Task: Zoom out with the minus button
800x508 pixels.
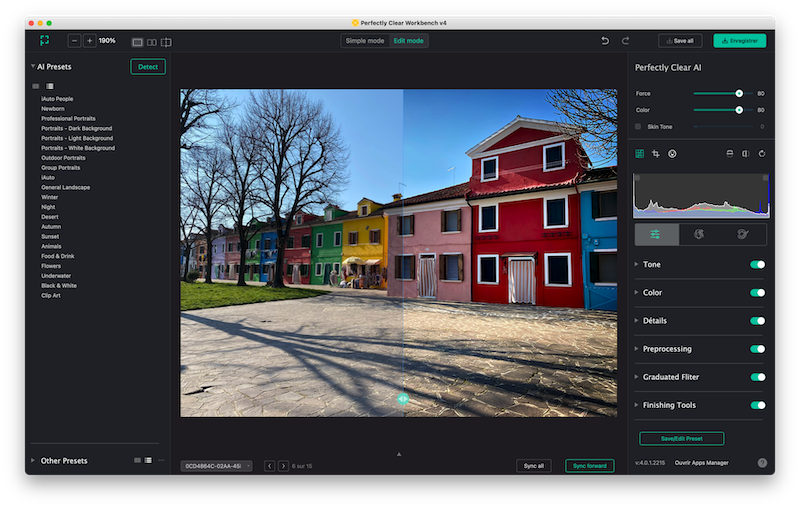Action: pos(74,41)
